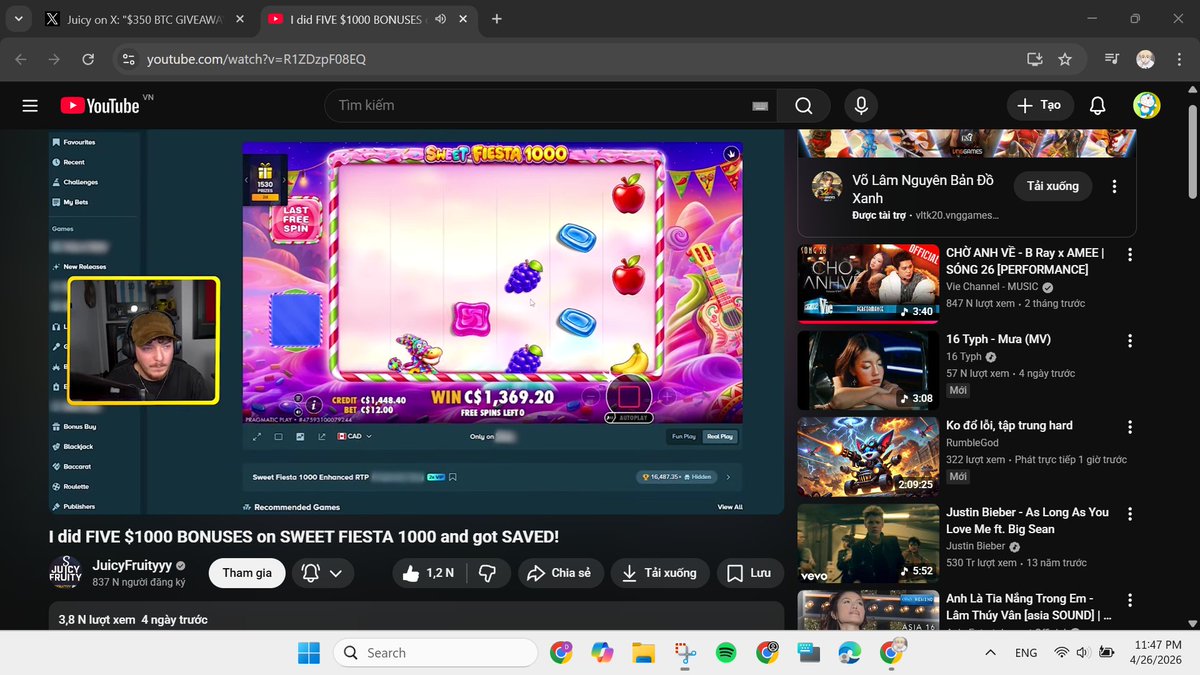Open options for 16 Typh - Mưa video

(1130, 340)
